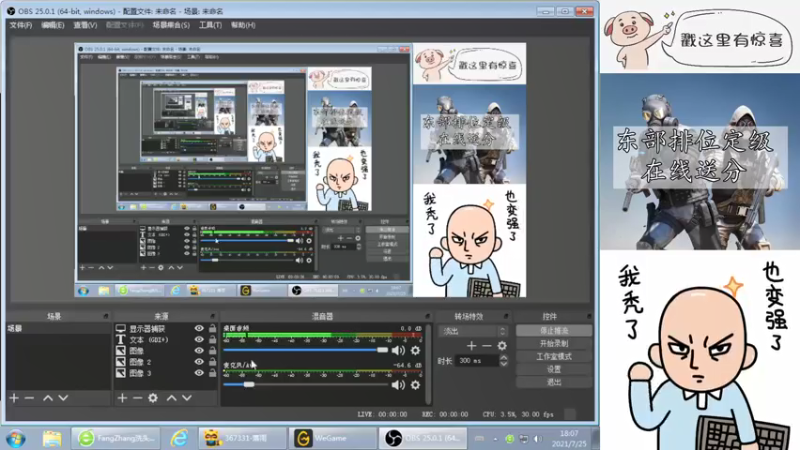Viewport: 800px width, 450px height.
Task: Toggle visibility of 图像 3 source
Action: (x=199, y=373)
